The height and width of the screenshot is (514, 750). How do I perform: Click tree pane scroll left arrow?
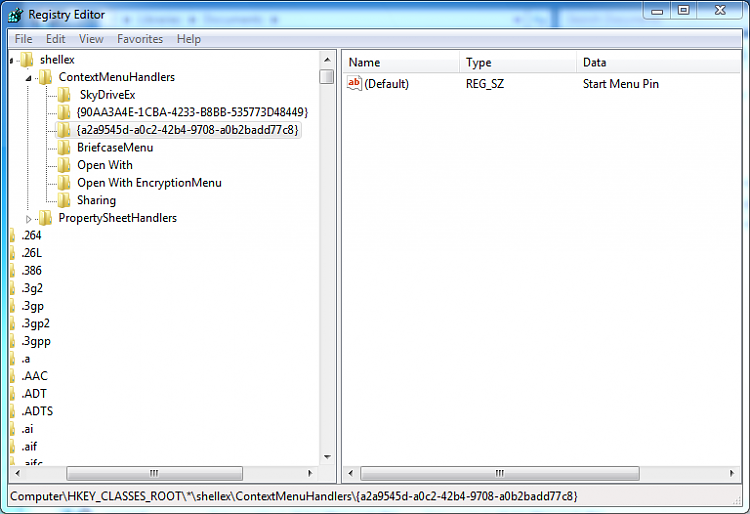click(x=18, y=473)
